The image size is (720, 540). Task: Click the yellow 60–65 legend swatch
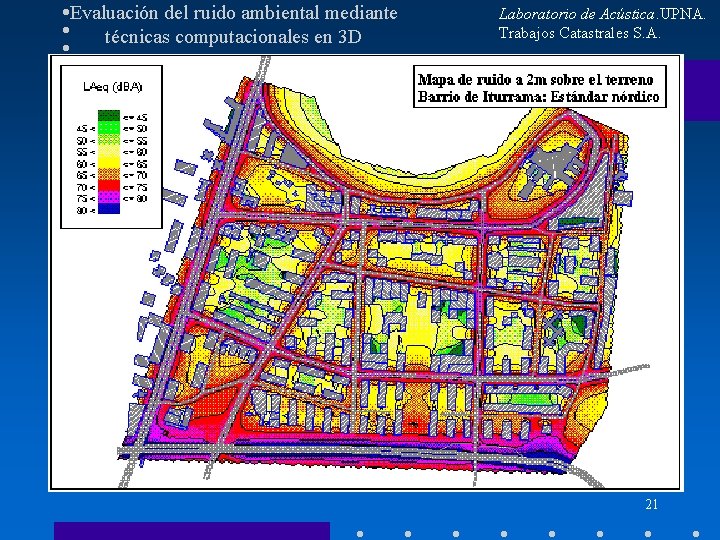coord(109,163)
